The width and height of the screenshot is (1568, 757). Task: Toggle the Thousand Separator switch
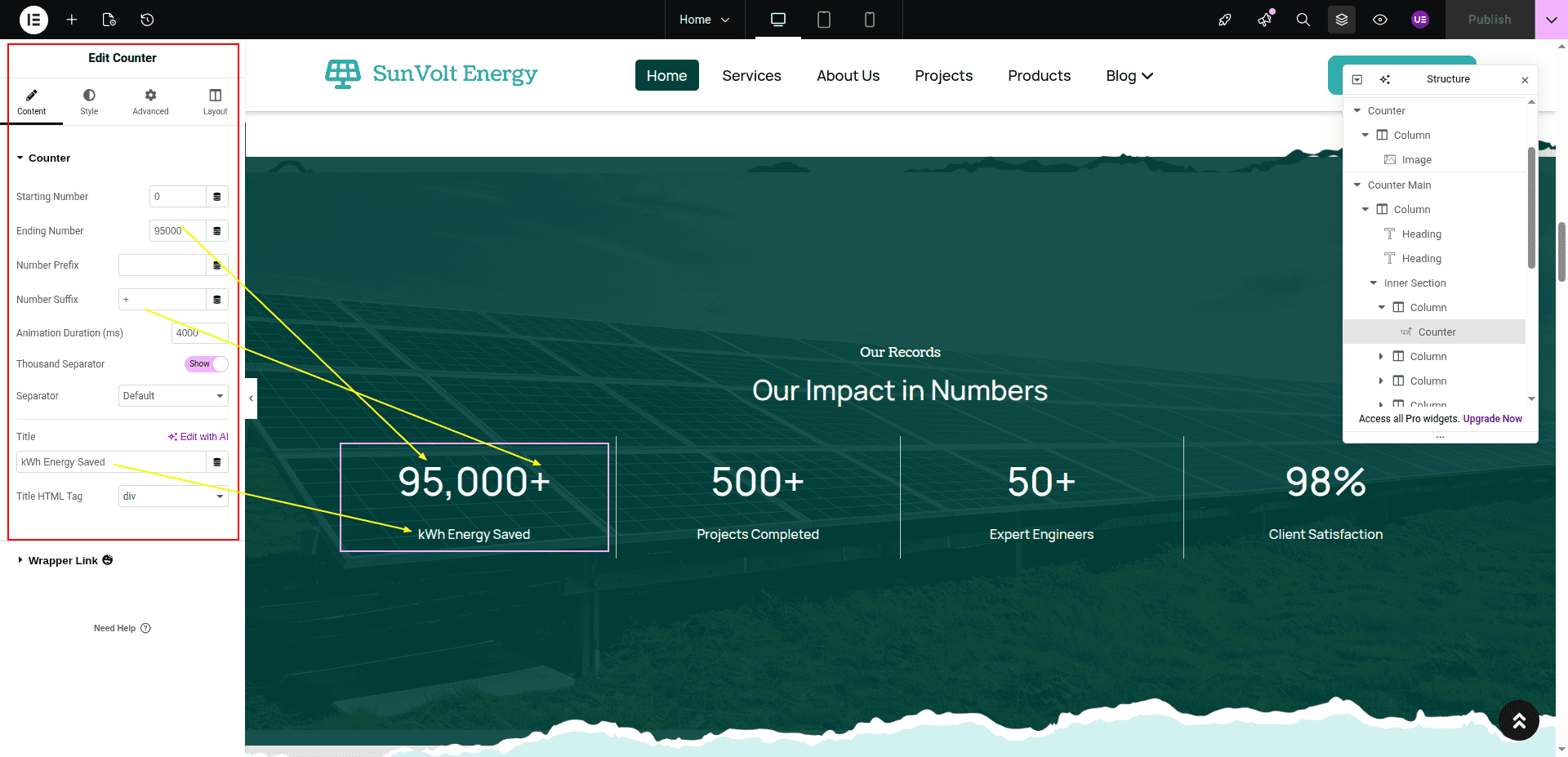(206, 364)
